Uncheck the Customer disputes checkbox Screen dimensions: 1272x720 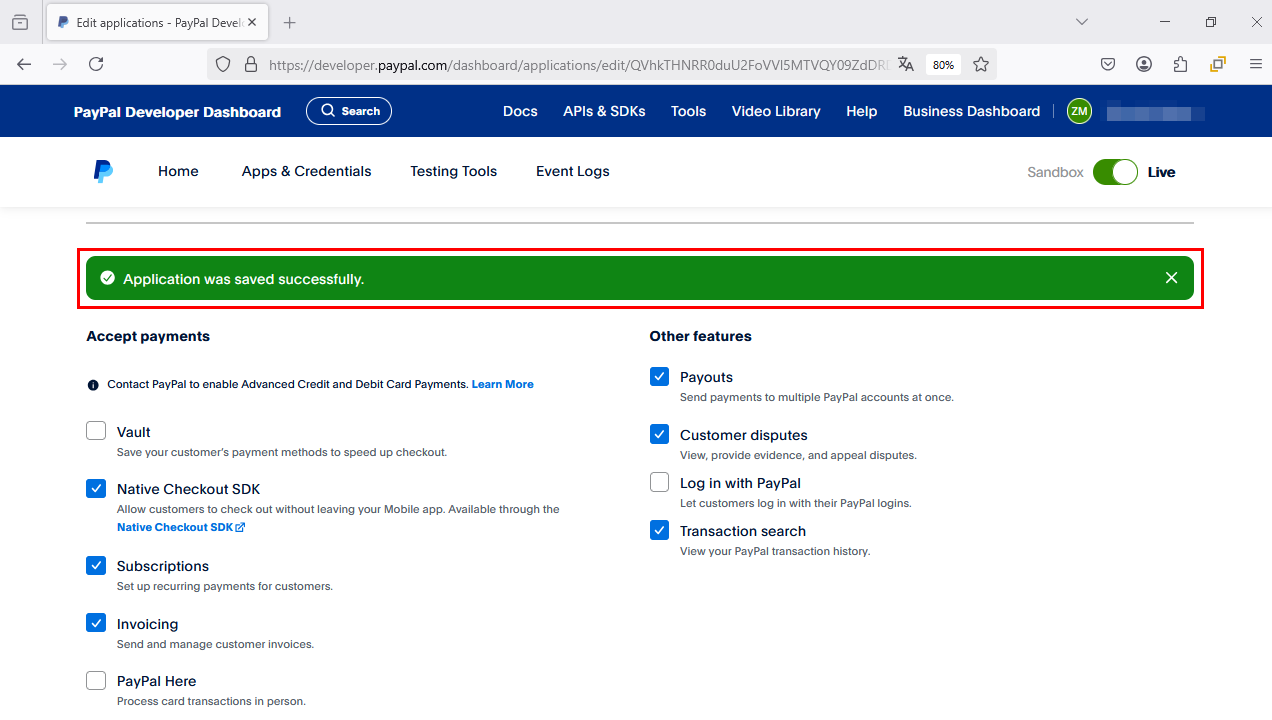[659, 434]
